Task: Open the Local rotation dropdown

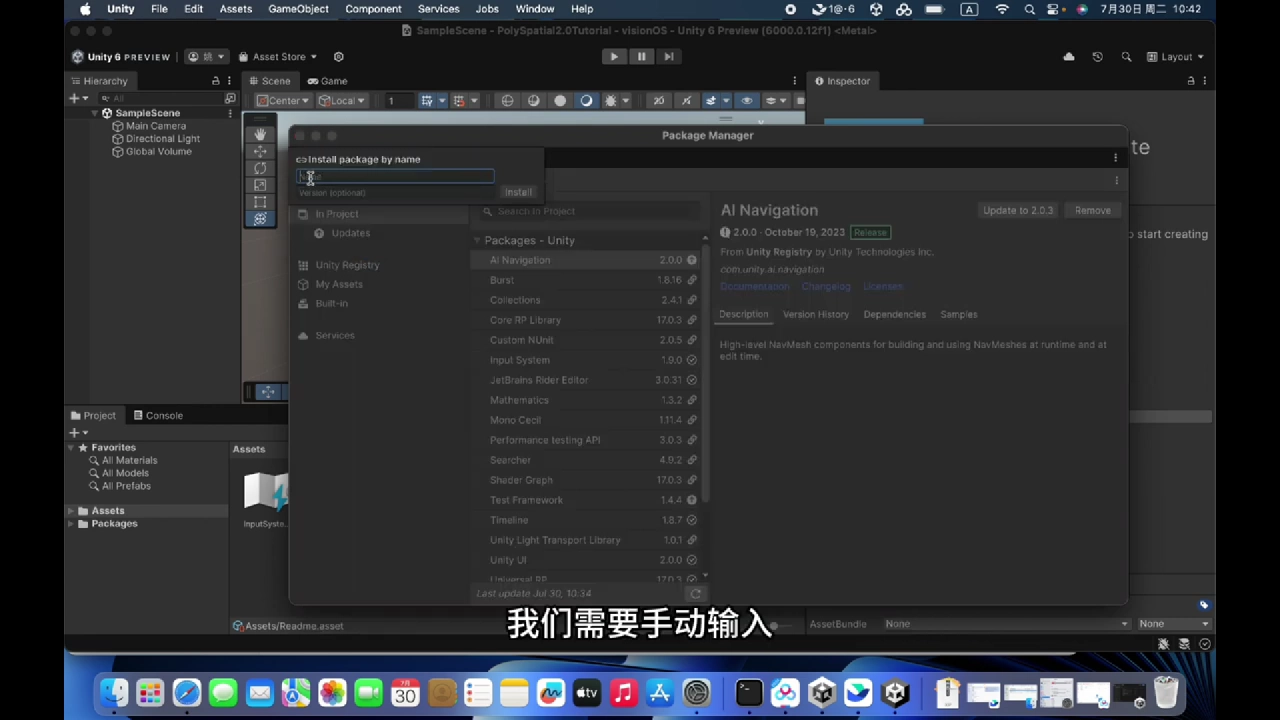Action: (342, 101)
